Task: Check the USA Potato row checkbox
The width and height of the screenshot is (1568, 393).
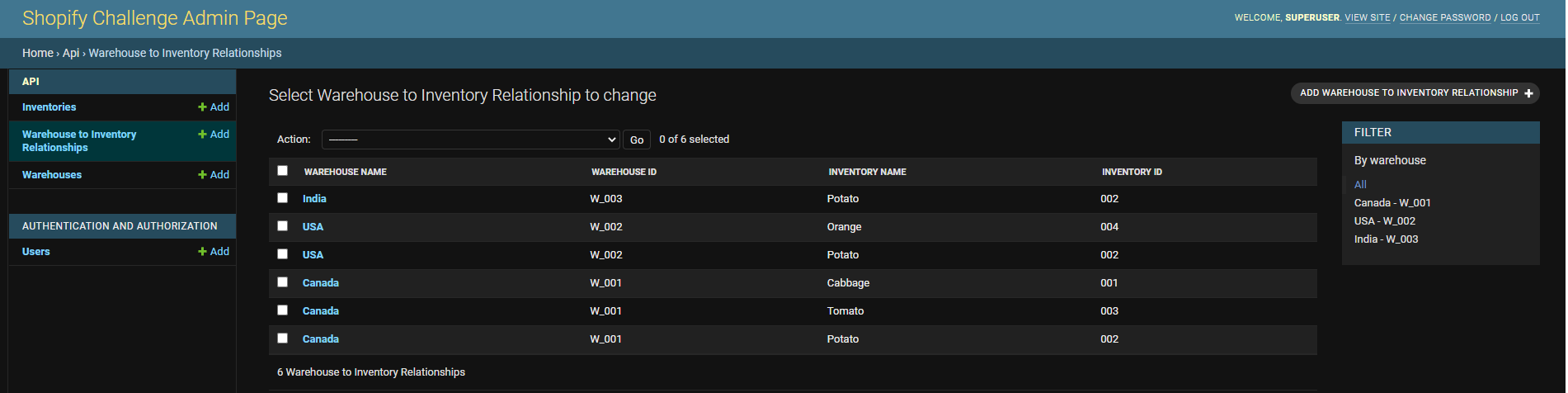Action: click(x=283, y=254)
